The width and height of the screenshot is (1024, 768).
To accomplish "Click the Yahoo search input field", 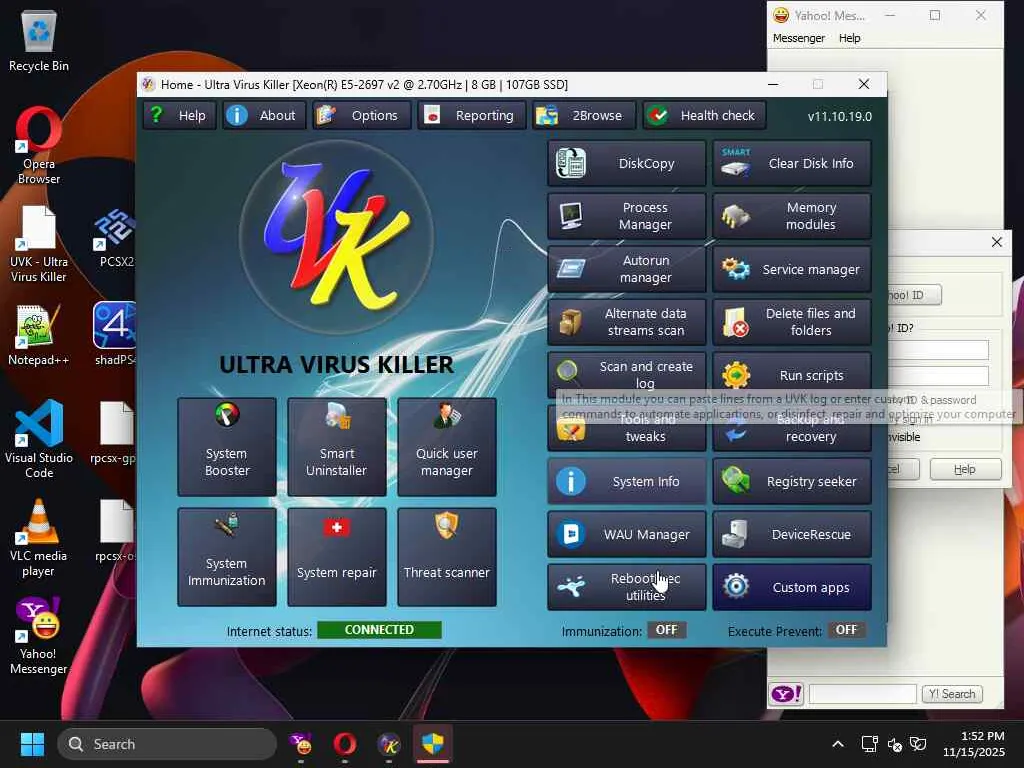I will pyautogui.click(x=862, y=694).
